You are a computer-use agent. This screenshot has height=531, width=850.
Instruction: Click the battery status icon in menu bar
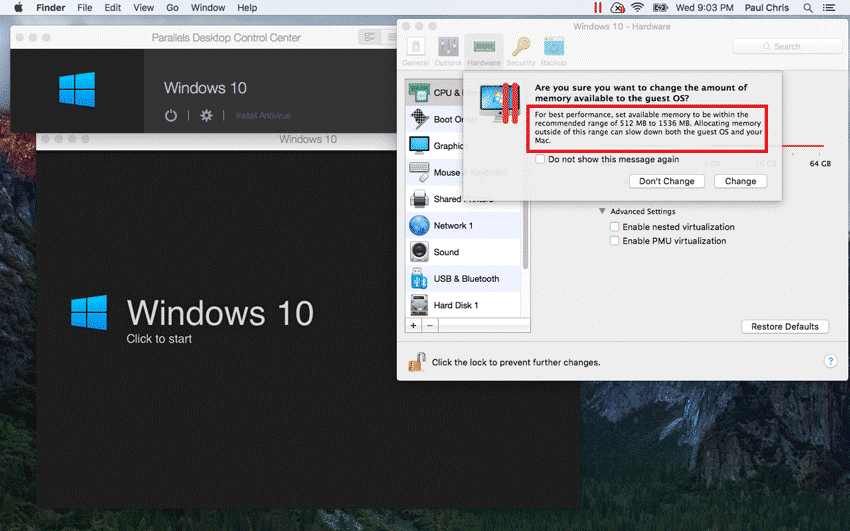(x=660, y=8)
